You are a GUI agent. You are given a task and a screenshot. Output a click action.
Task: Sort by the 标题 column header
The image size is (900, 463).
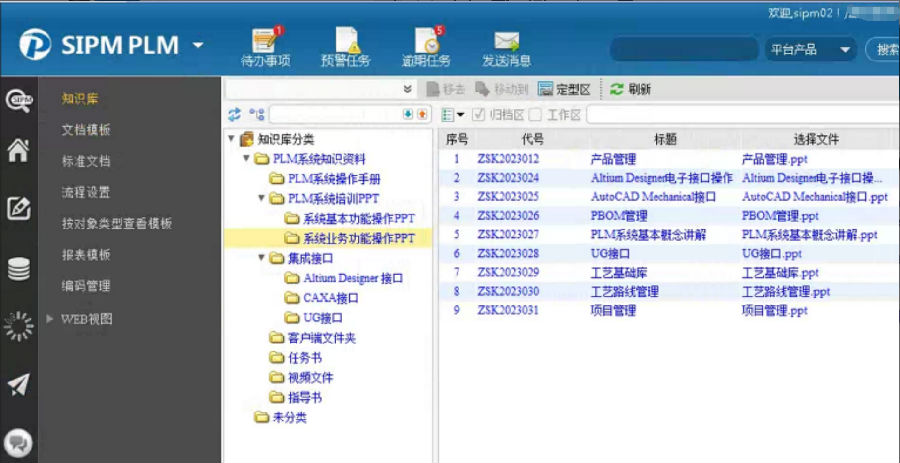pos(665,139)
